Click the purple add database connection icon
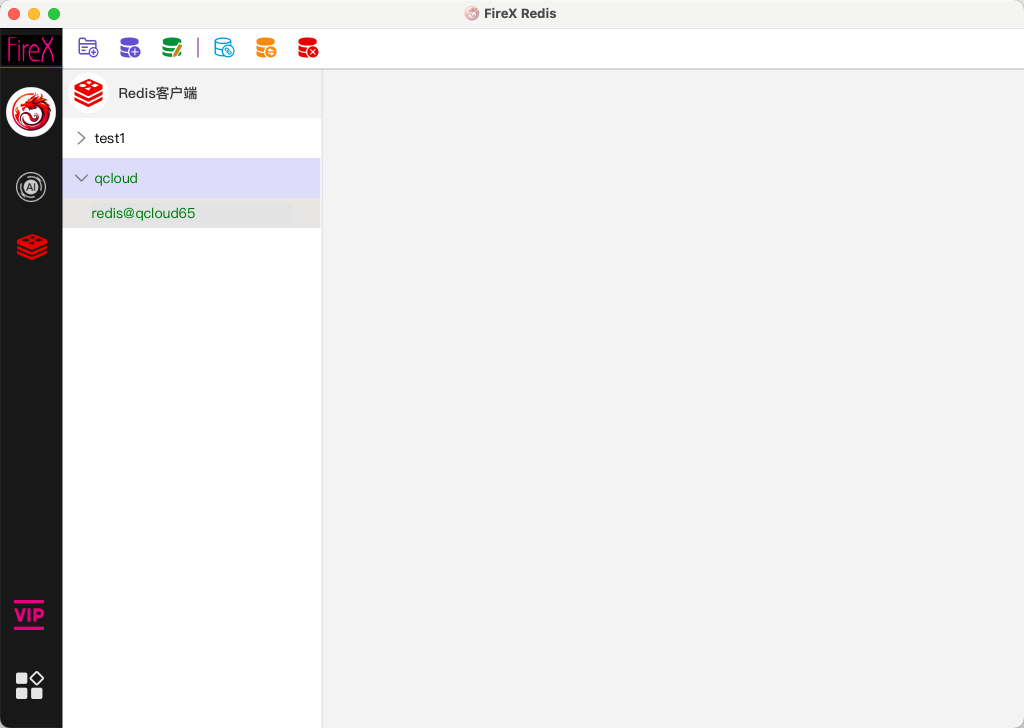Screen dimensions: 1024x728 tap(130, 47)
